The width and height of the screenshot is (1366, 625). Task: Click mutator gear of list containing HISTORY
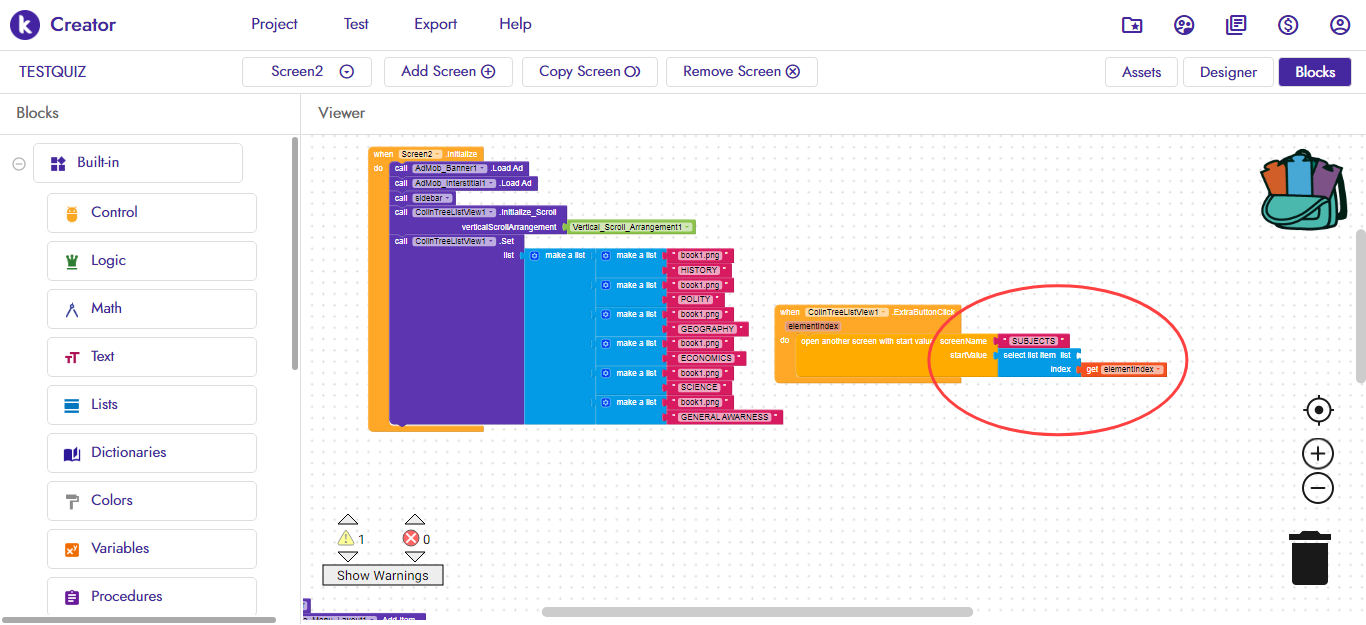point(606,256)
